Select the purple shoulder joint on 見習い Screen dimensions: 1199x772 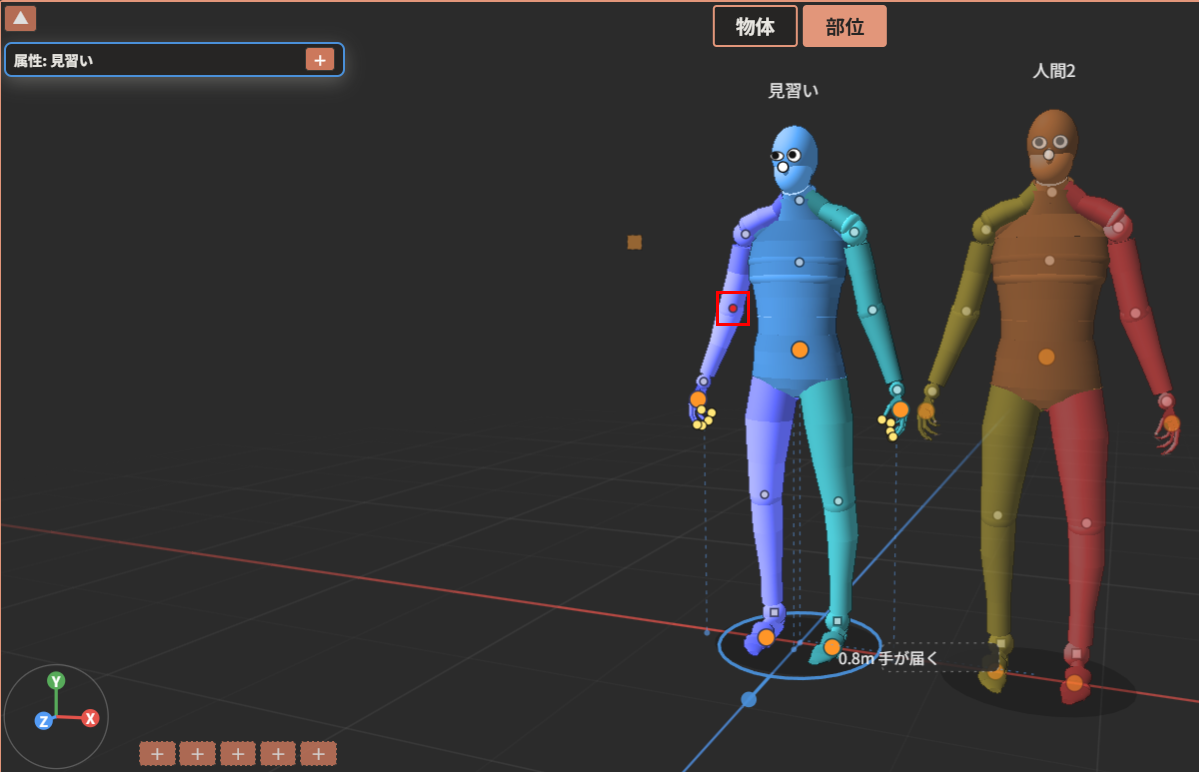tap(746, 234)
